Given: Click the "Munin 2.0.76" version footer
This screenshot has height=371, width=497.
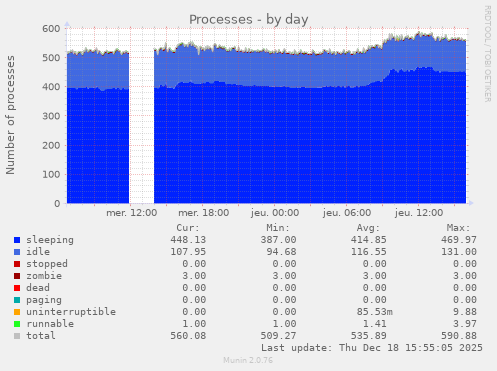Looking at the screenshot, I should click(x=248, y=360).
